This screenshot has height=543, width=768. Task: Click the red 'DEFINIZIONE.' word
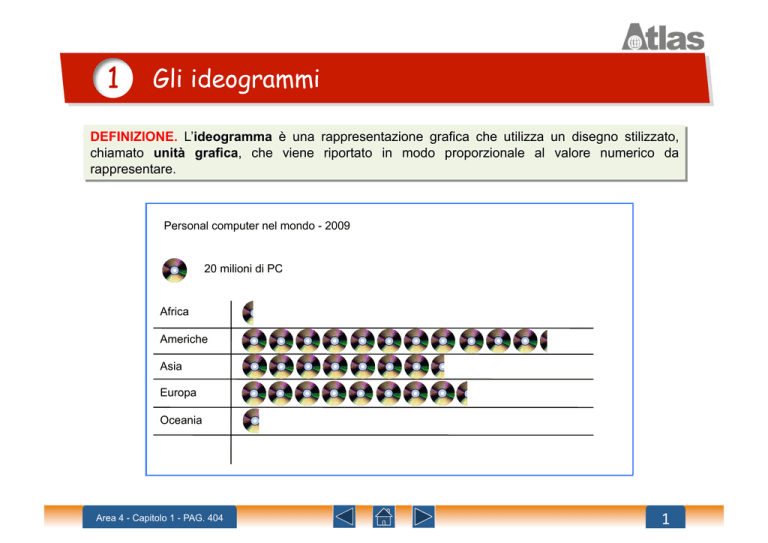tap(133, 137)
